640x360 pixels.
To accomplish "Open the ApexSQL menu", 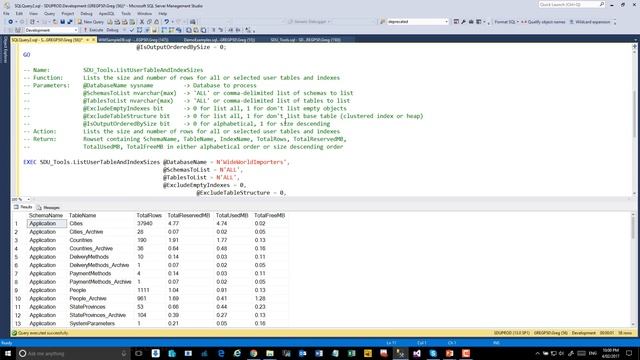I will [x=107, y=13].
